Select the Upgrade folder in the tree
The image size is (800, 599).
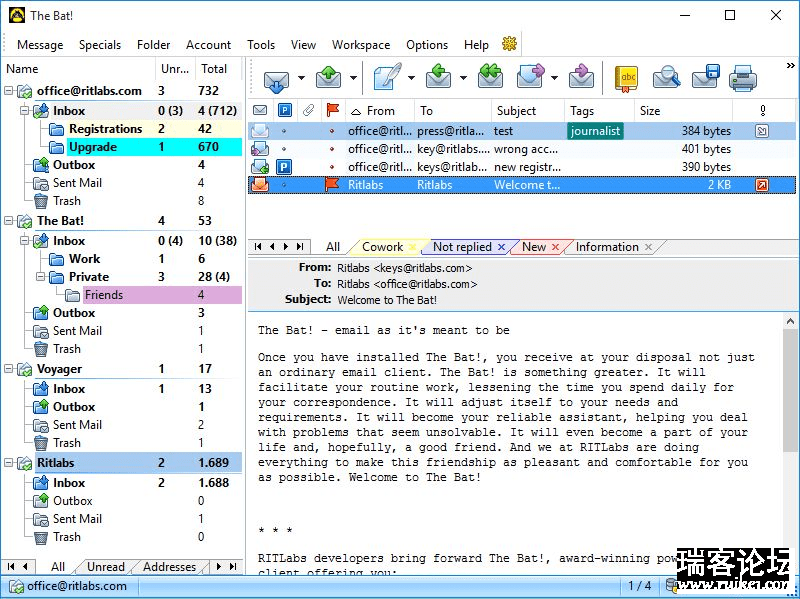point(92,147)
